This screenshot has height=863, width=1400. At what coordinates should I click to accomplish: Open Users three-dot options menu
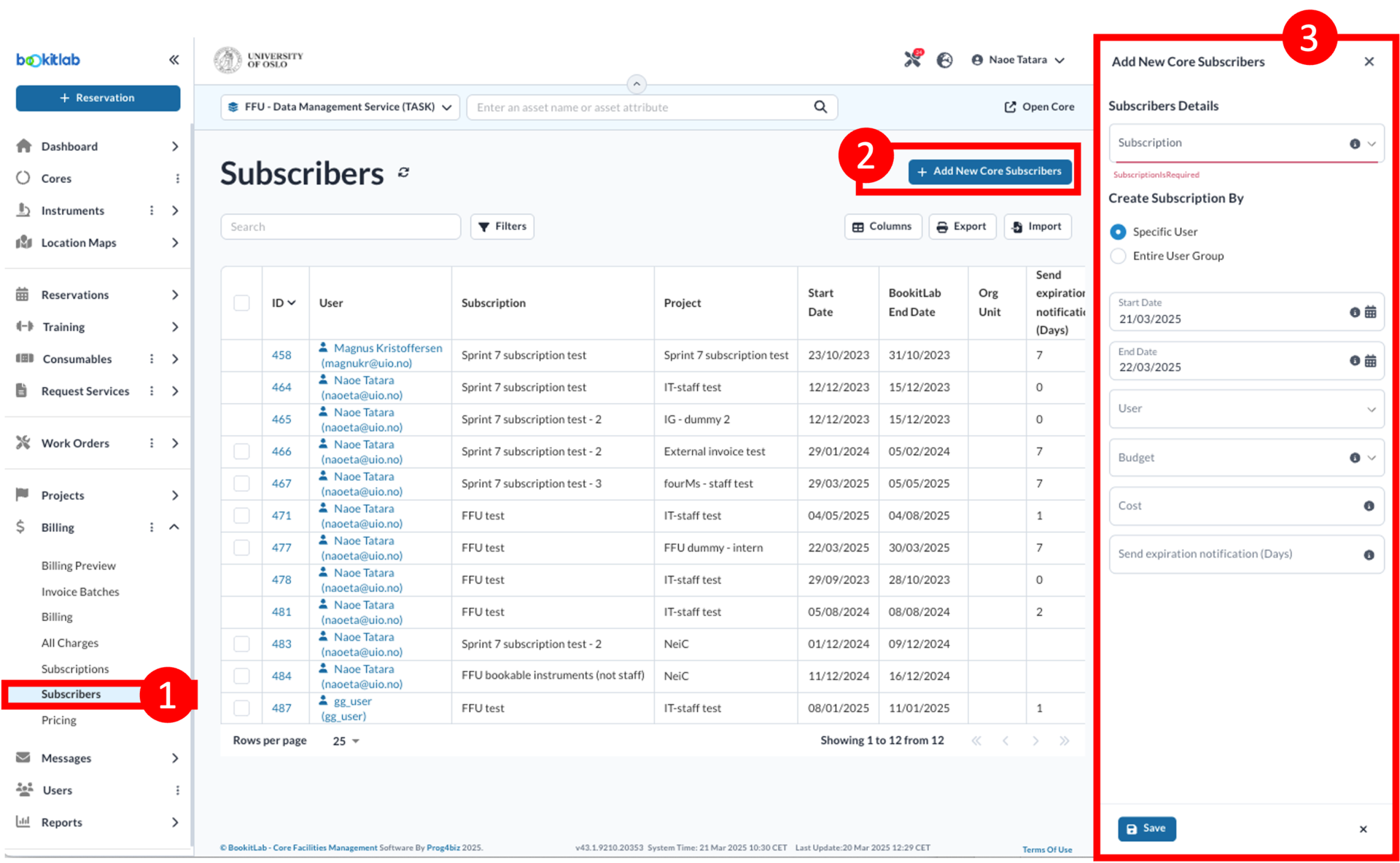pyautogui.click(x=177, y=790)
